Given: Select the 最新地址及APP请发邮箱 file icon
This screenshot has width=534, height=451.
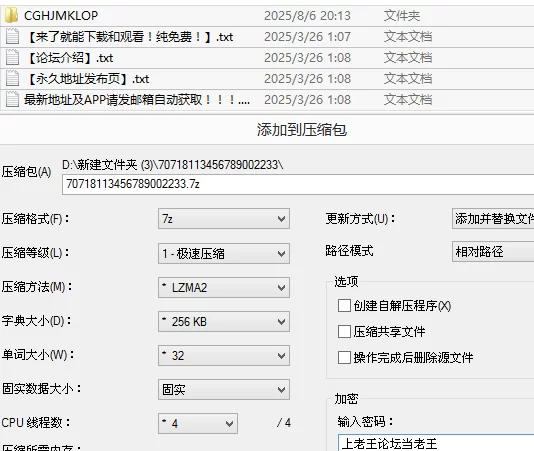Looking at the screenshot, I should coord(12,100).
